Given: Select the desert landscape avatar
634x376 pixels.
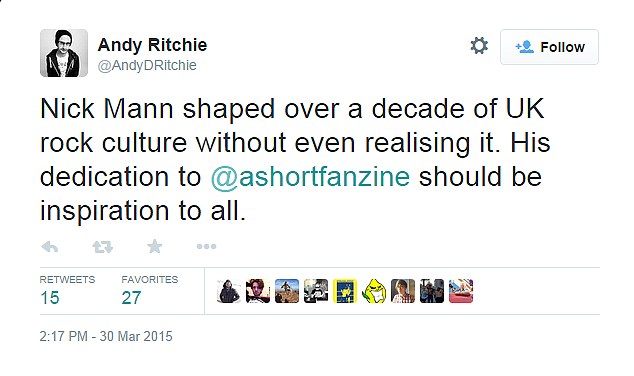Looking at the screenshot, I should click(287, 291).
